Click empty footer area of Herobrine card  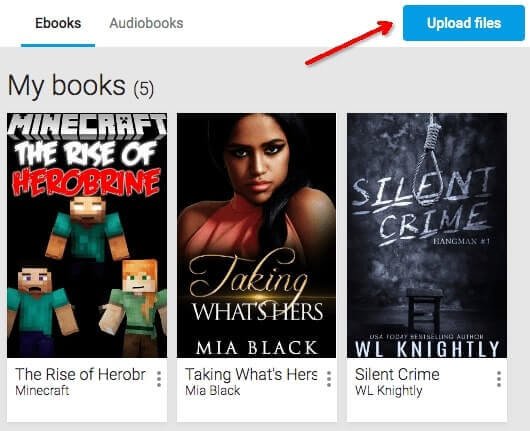87,410
